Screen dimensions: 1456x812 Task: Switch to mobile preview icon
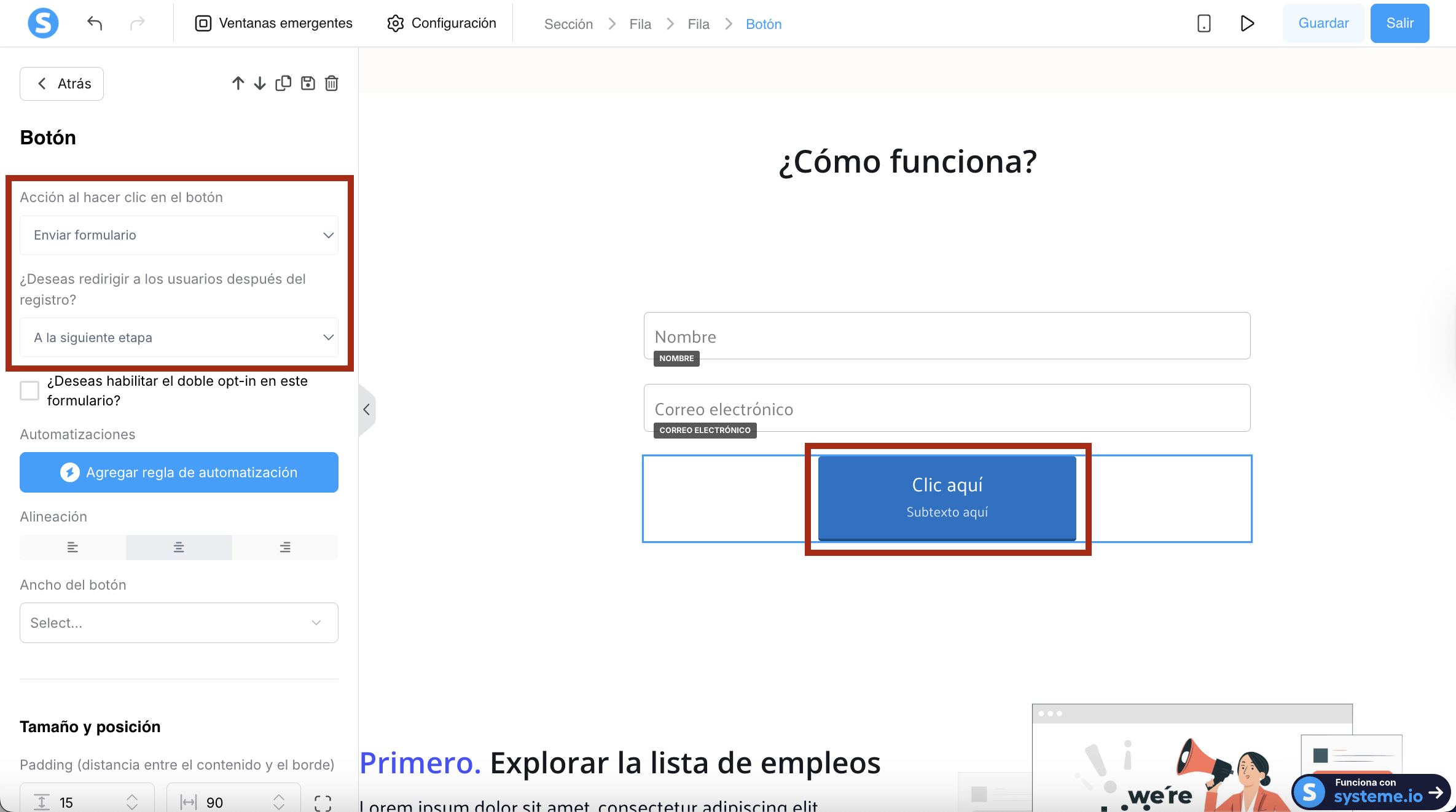coord(1204,23)
